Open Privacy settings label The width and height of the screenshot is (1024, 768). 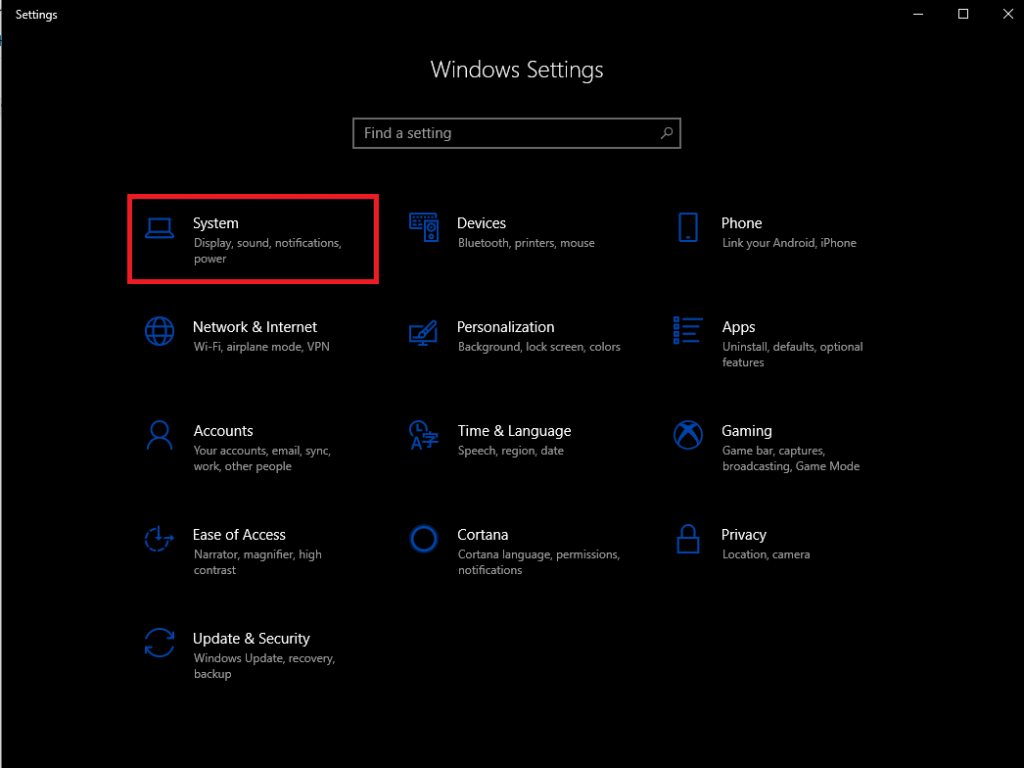click(x=743, y=535)
